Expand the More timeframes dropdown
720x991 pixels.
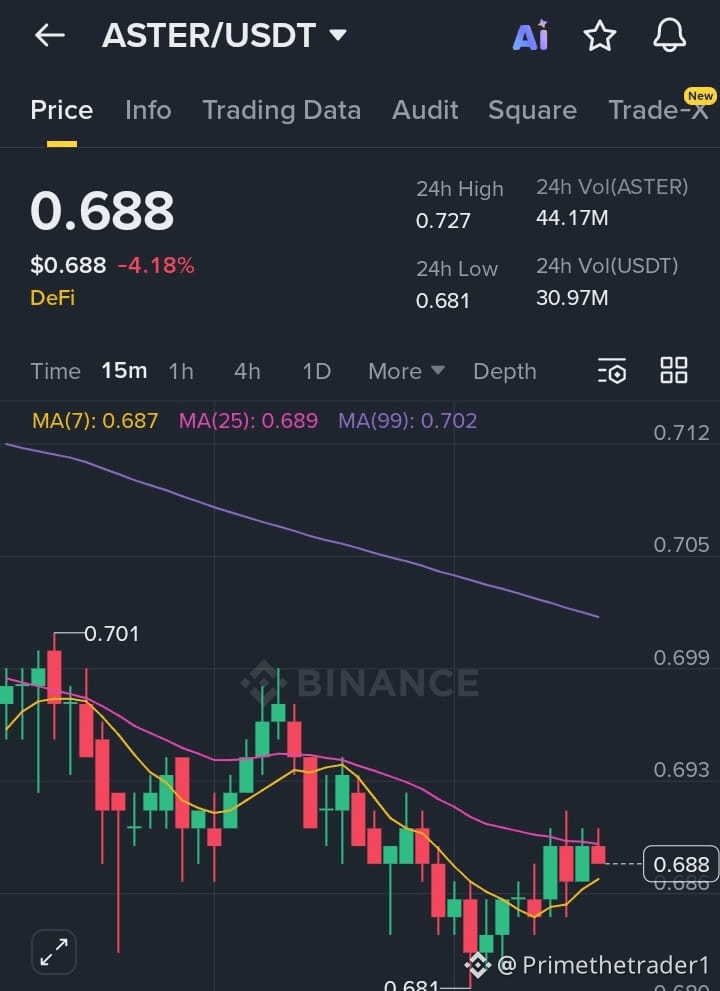click(x=406, y=371)
